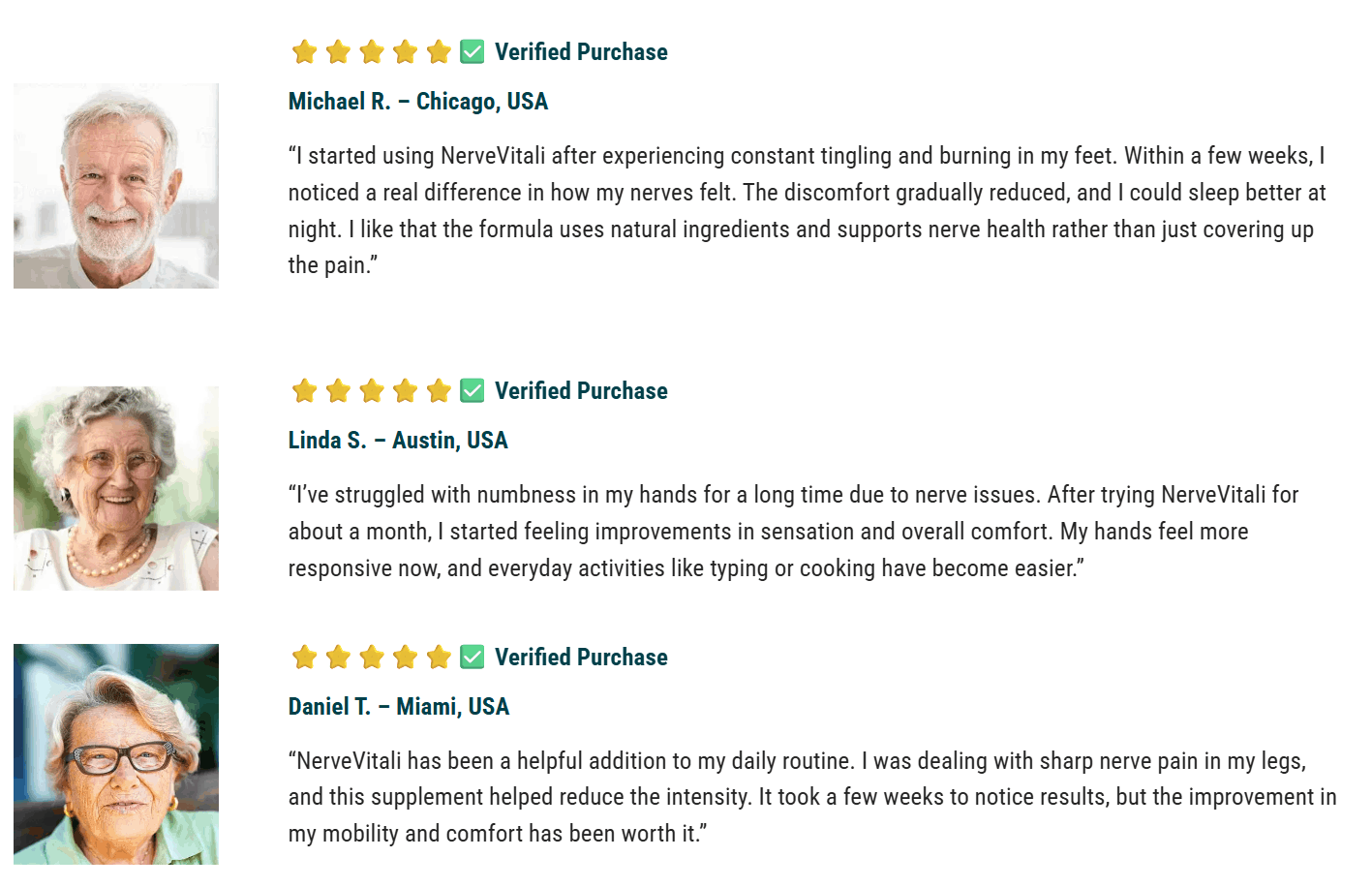Click Michael R.'s review about tingling feet
Viewport: 1372px width, 888px height.
click(806, 210)
